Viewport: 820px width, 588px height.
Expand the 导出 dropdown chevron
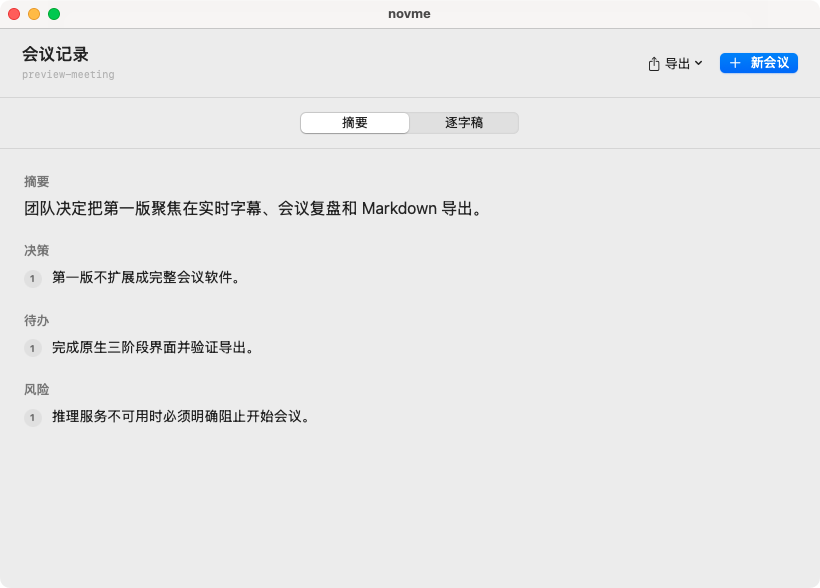(698, 63)
